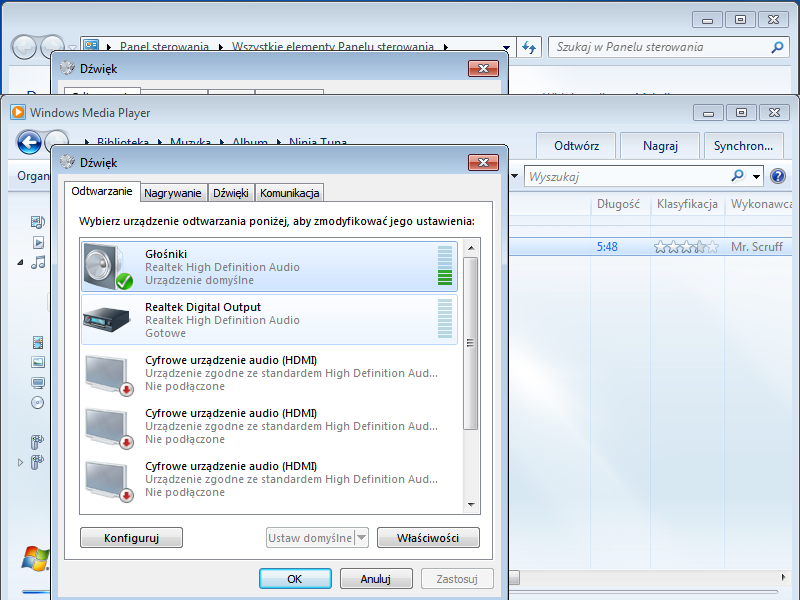Image resolution: width=800 pixels, height=600 pixels.
Task: Expand the arrow before Panel sterowania breadcrumb
Action: [x=109, y=47]
